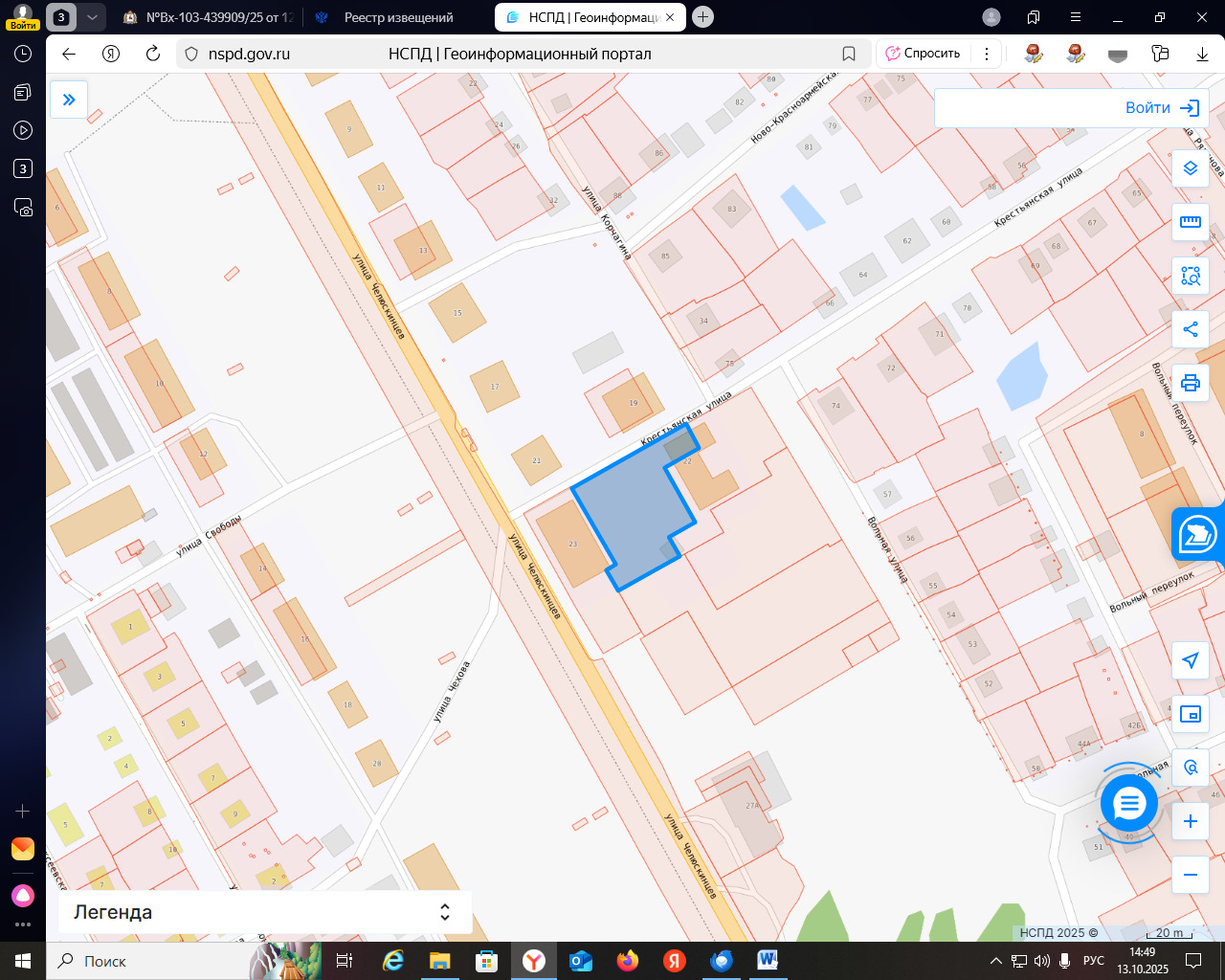Click the Спросить assistant button

point(923,54)
